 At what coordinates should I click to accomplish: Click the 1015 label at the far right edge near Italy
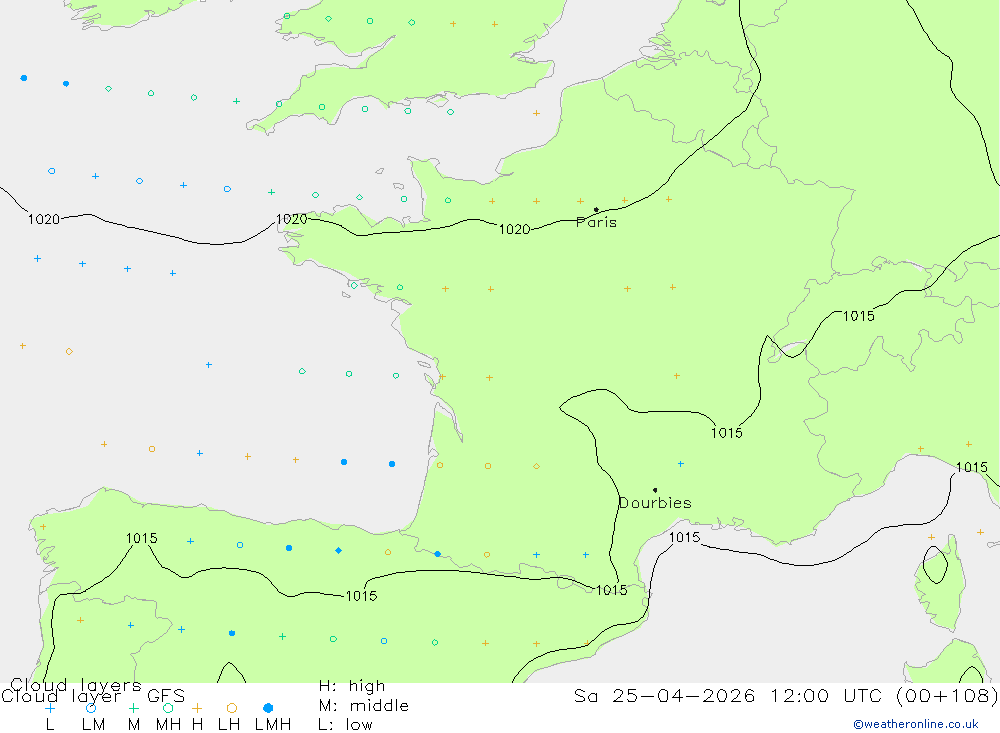click(971, 467)
